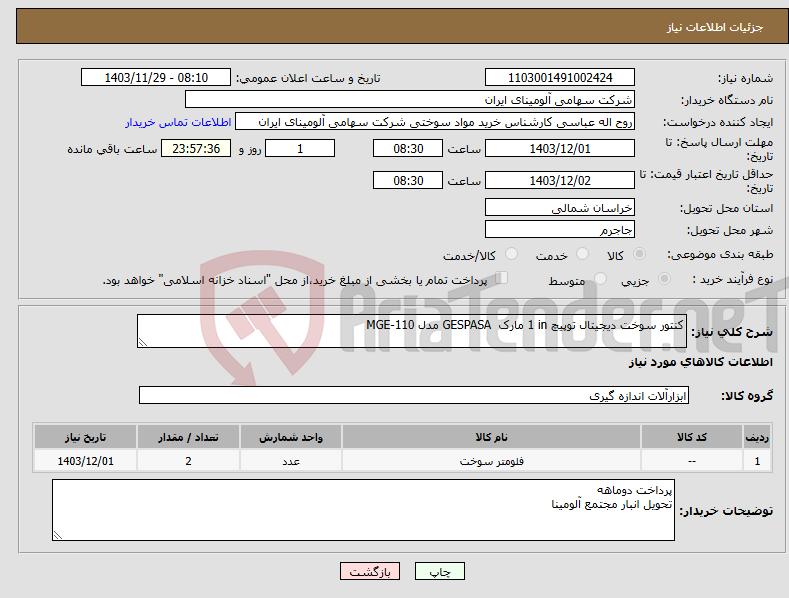Click delivery province field خراسان شمالی
Screen dimensions: 789x598
coord(560,207)
